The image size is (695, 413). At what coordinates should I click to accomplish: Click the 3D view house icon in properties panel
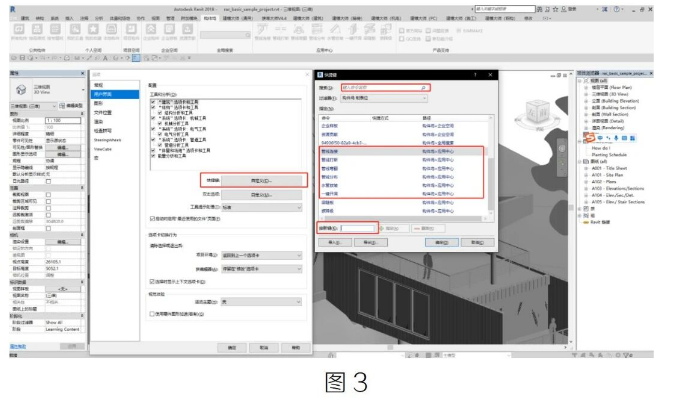(21, 90)
